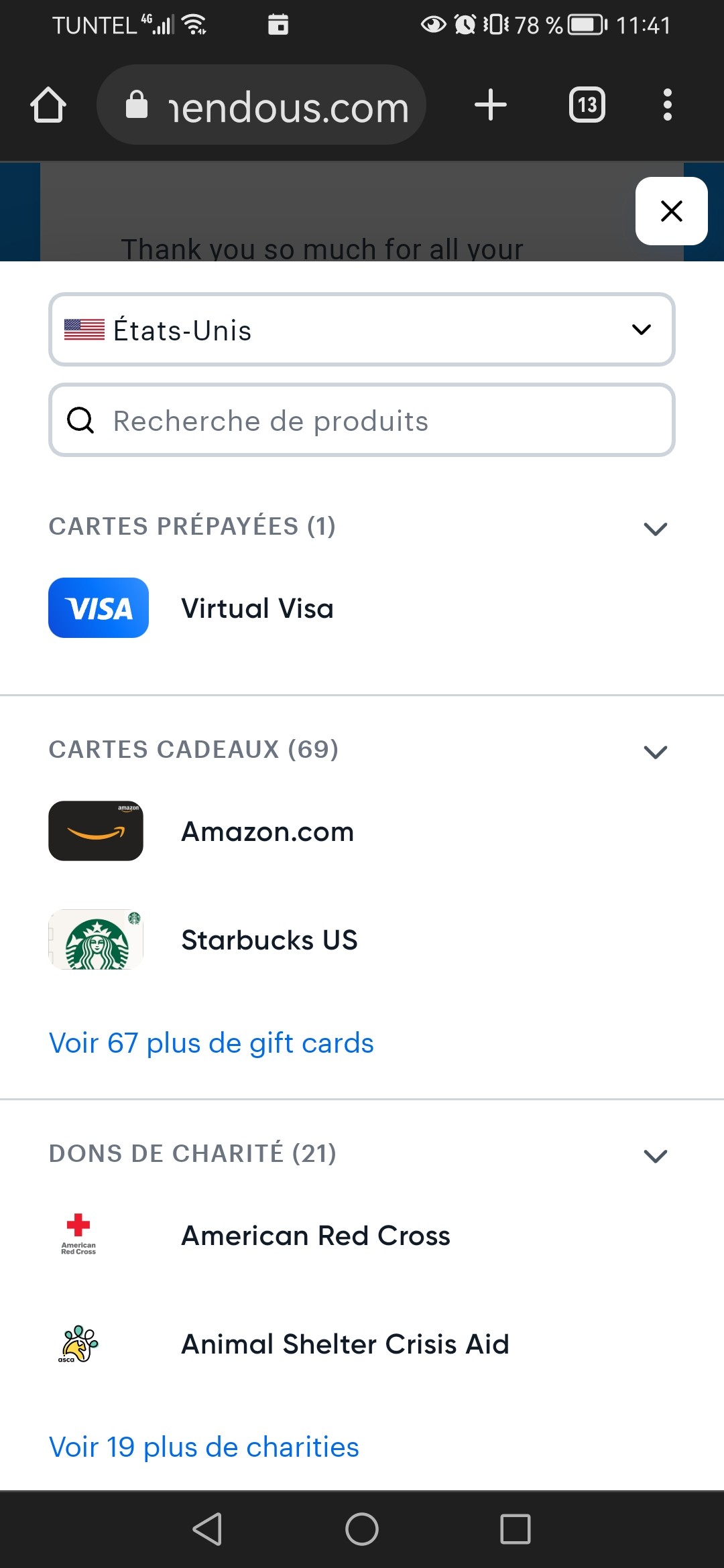Open the tab switcher showing 13 tabs

pos(587,105)
